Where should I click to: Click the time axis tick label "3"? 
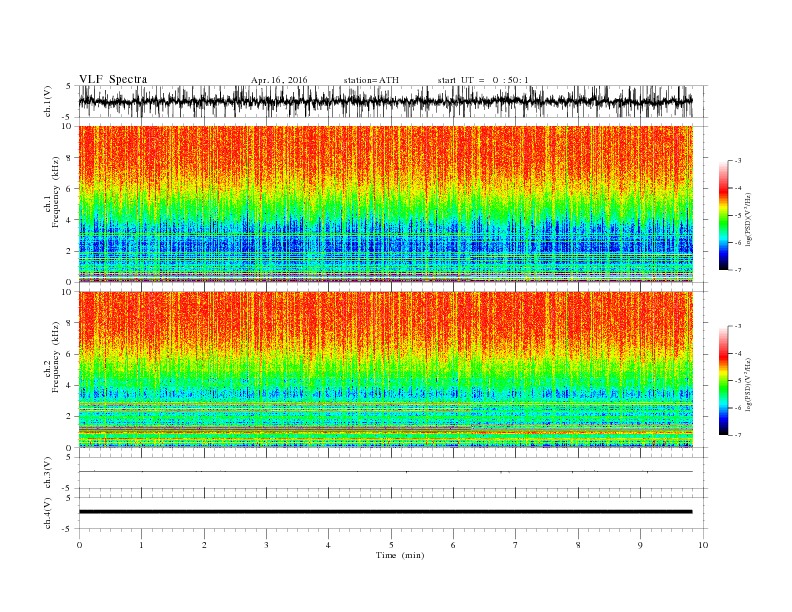(x=266, y=545)
